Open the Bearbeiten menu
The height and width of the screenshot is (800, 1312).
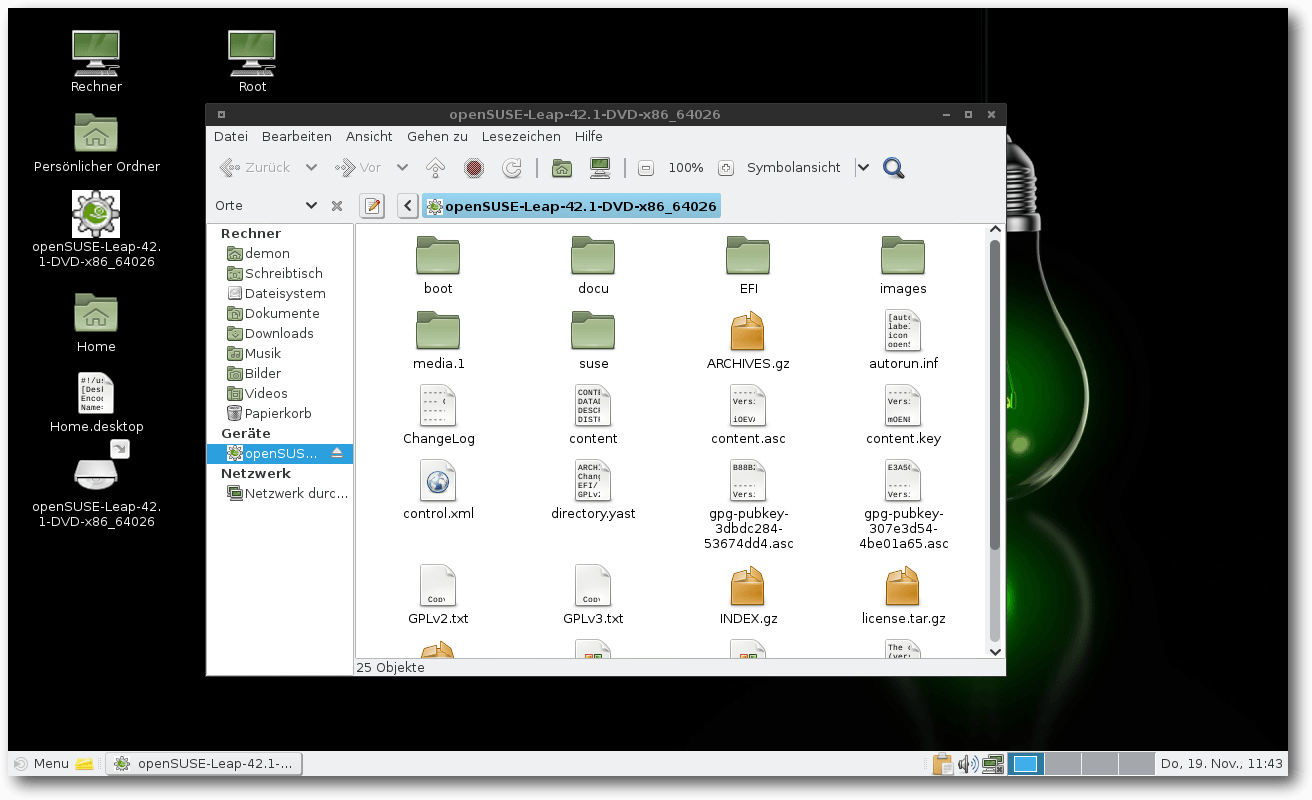coord(297,137)
